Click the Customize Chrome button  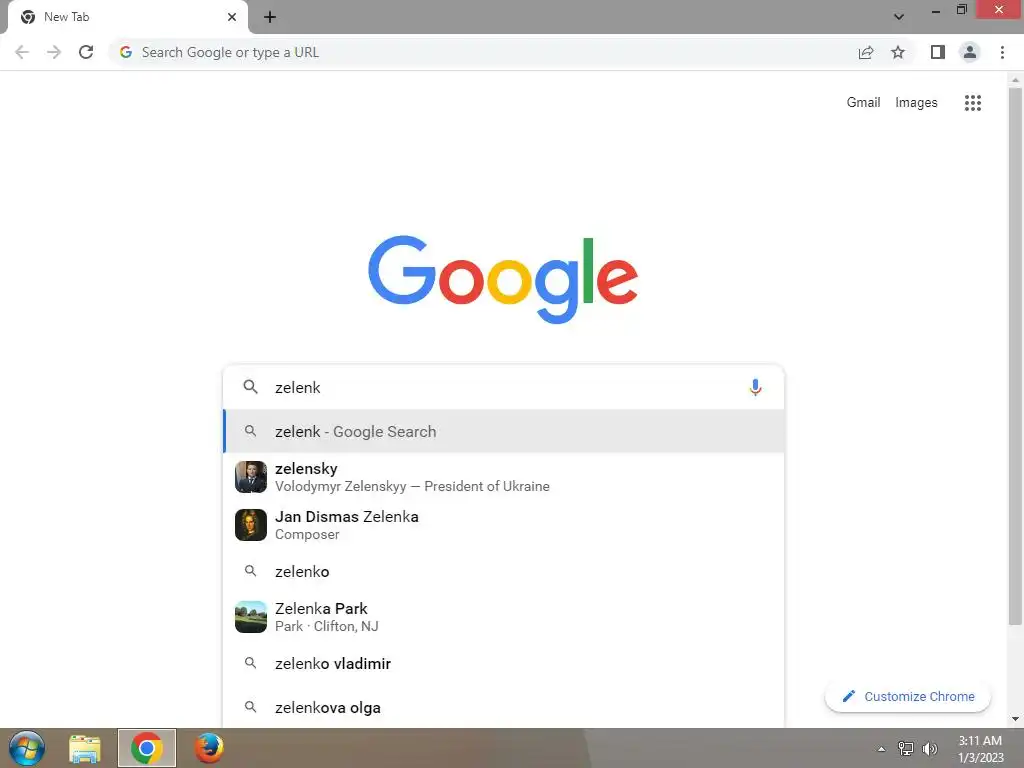[x=908, y=697]
